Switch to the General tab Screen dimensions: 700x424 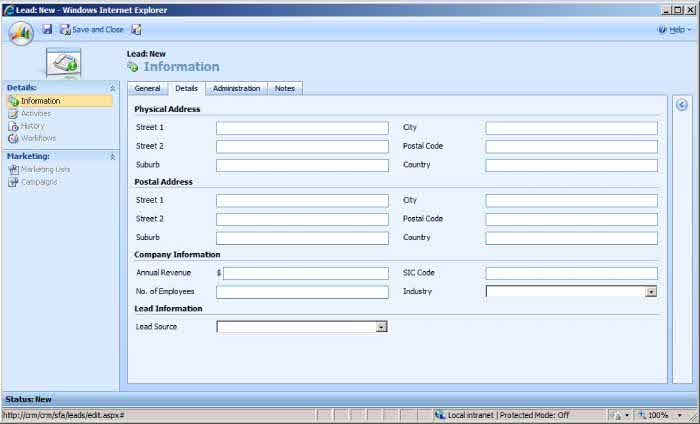[147, 88]
